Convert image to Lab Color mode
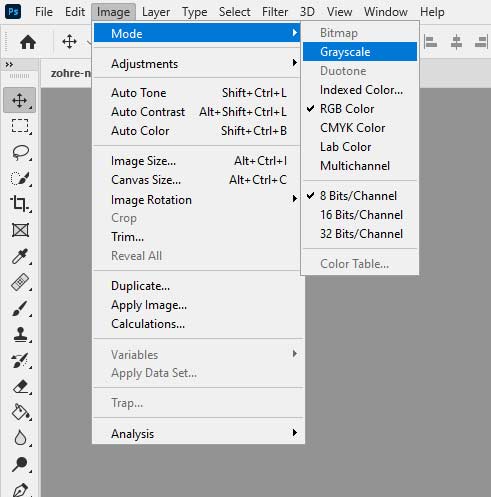This screenshot has width=491, height=497. 360,147
